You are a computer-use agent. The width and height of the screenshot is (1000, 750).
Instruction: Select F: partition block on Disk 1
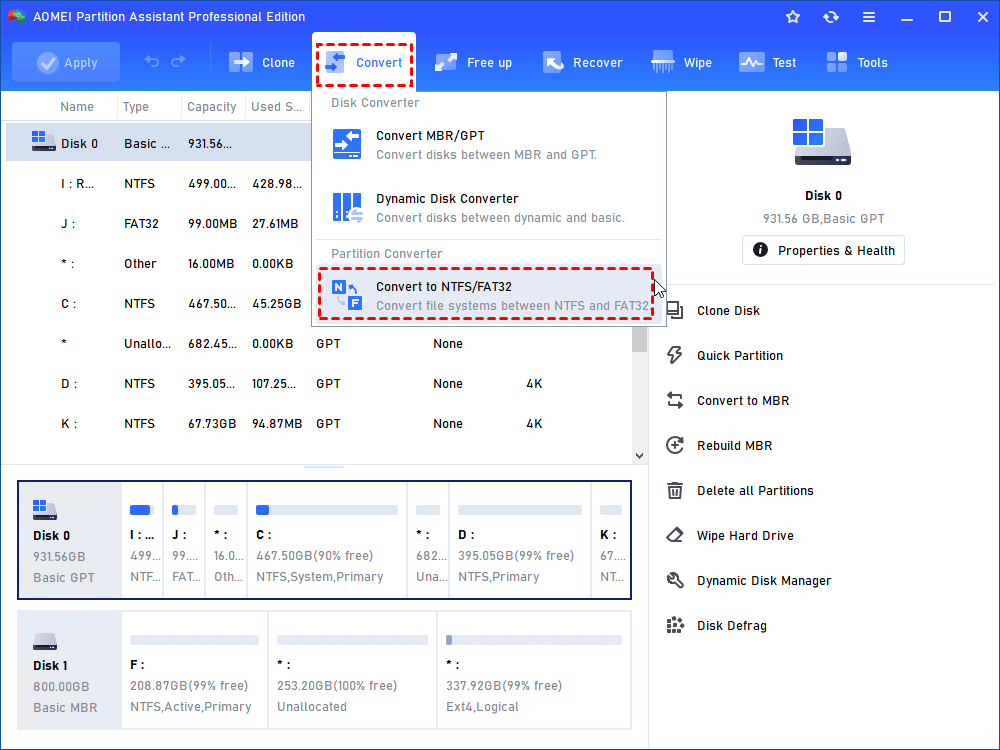pos(194,670)
